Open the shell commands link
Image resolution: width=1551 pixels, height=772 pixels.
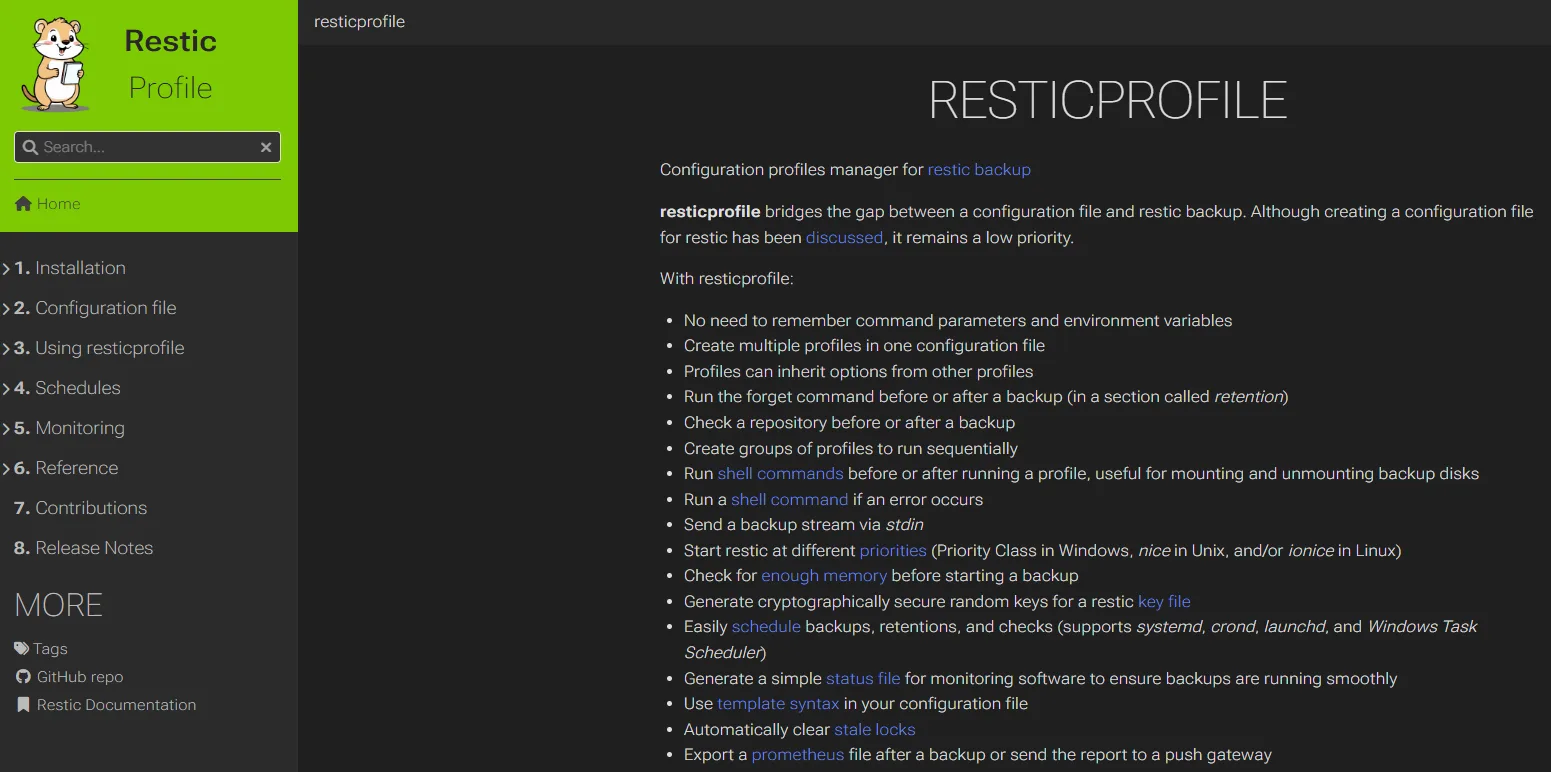780,474
